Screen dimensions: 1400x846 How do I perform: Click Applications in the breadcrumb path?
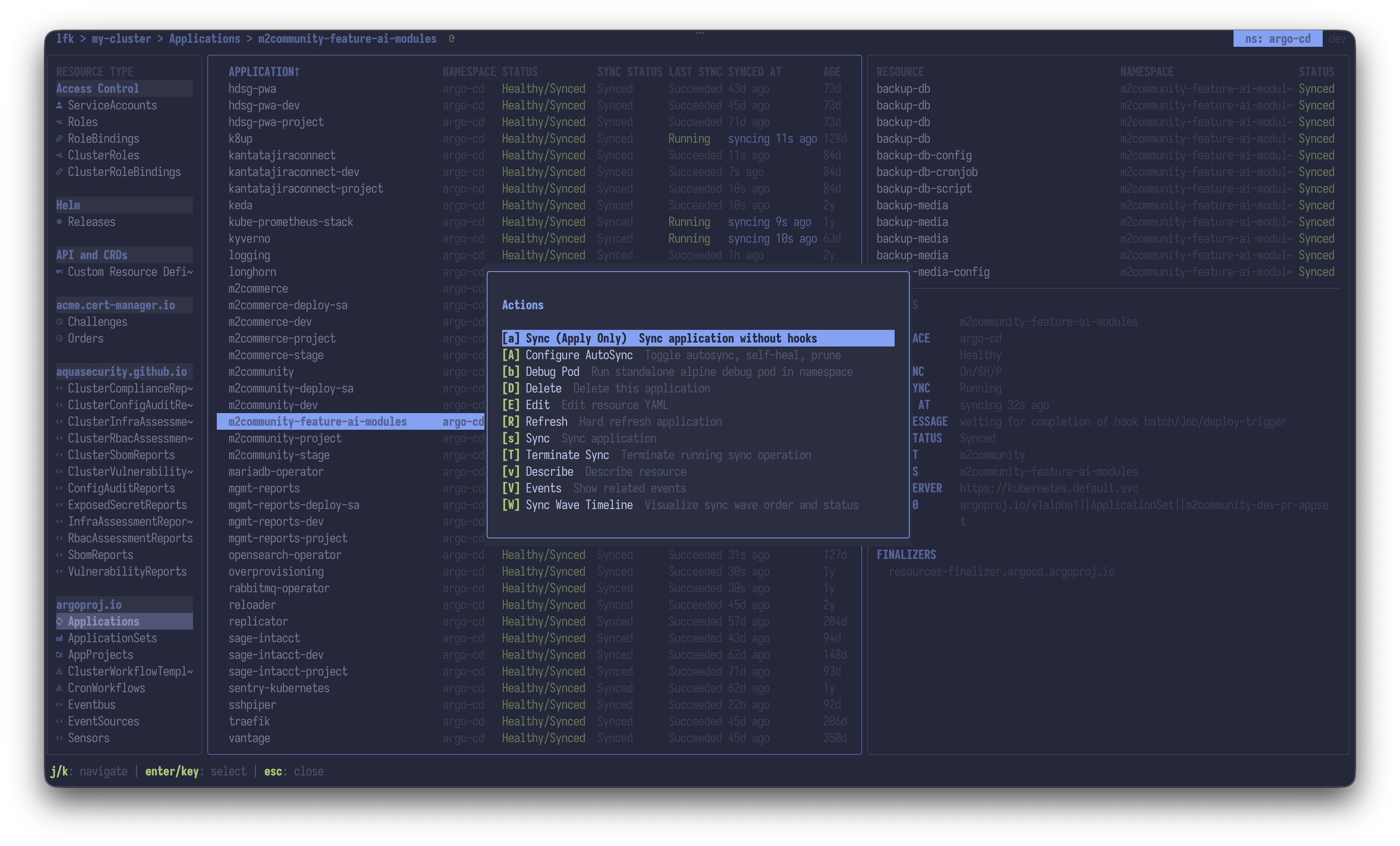[205, 38]
